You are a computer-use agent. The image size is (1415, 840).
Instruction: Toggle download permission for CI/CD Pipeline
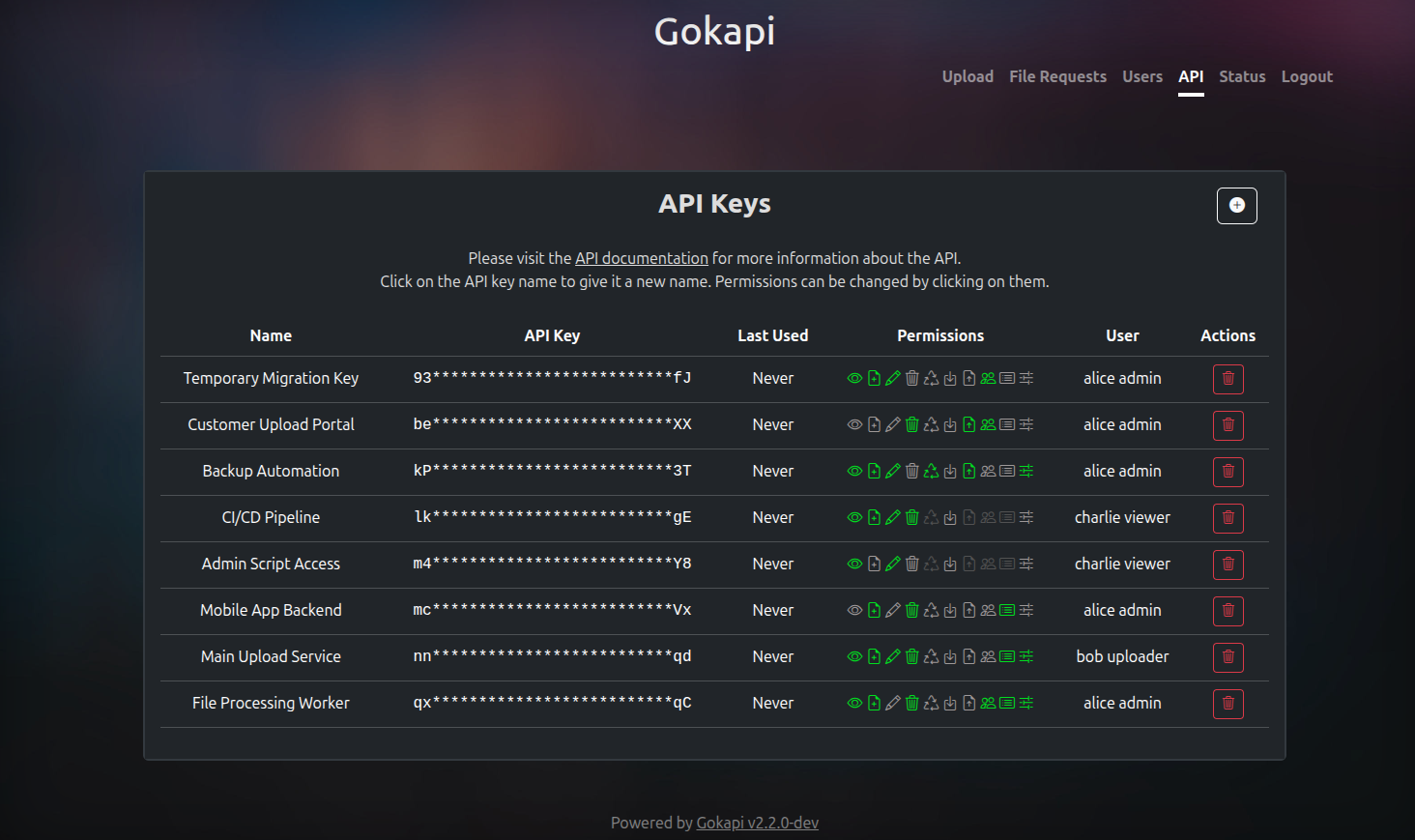tap(950, 517)
